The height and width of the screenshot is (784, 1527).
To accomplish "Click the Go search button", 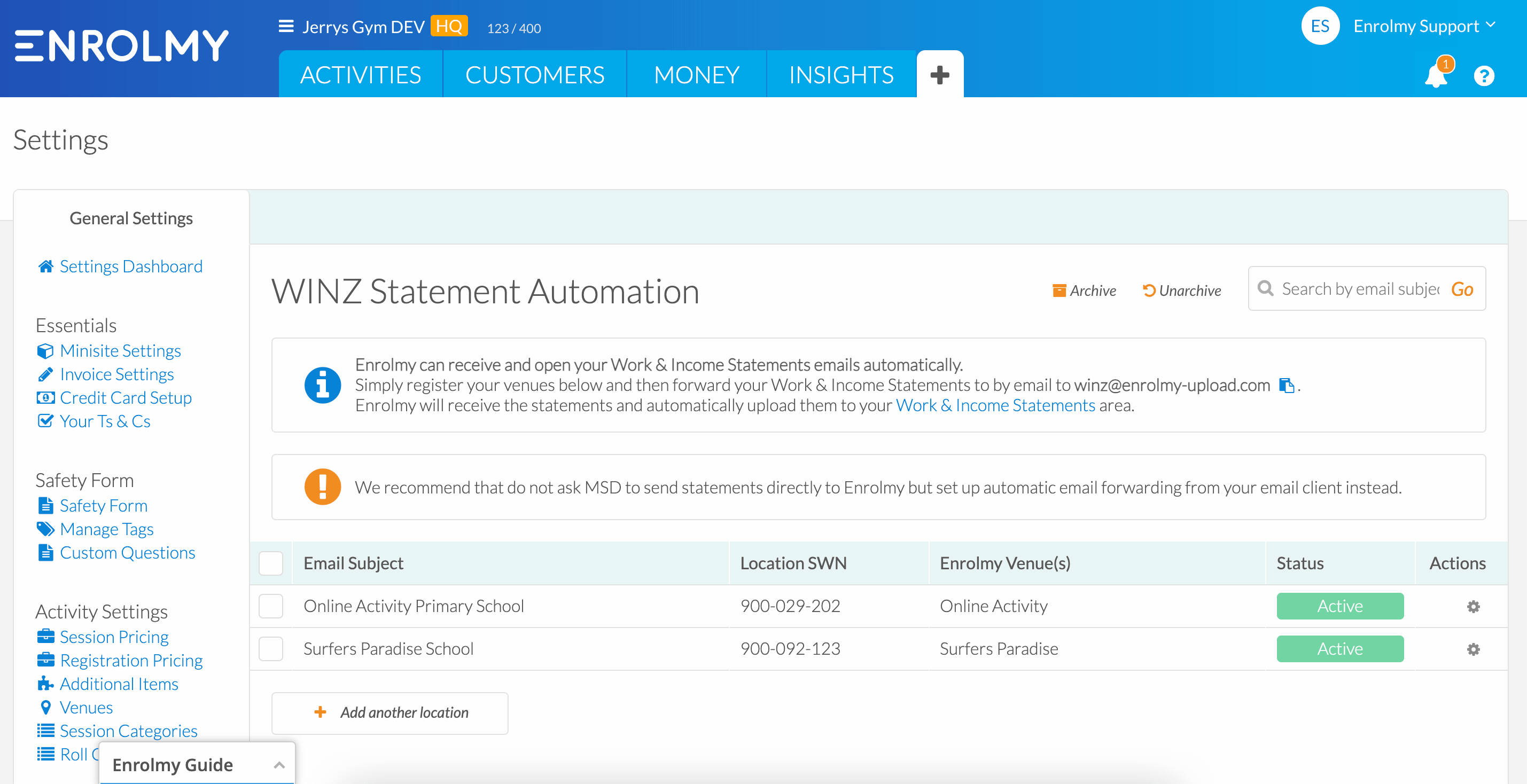I will coord(1462,289).
